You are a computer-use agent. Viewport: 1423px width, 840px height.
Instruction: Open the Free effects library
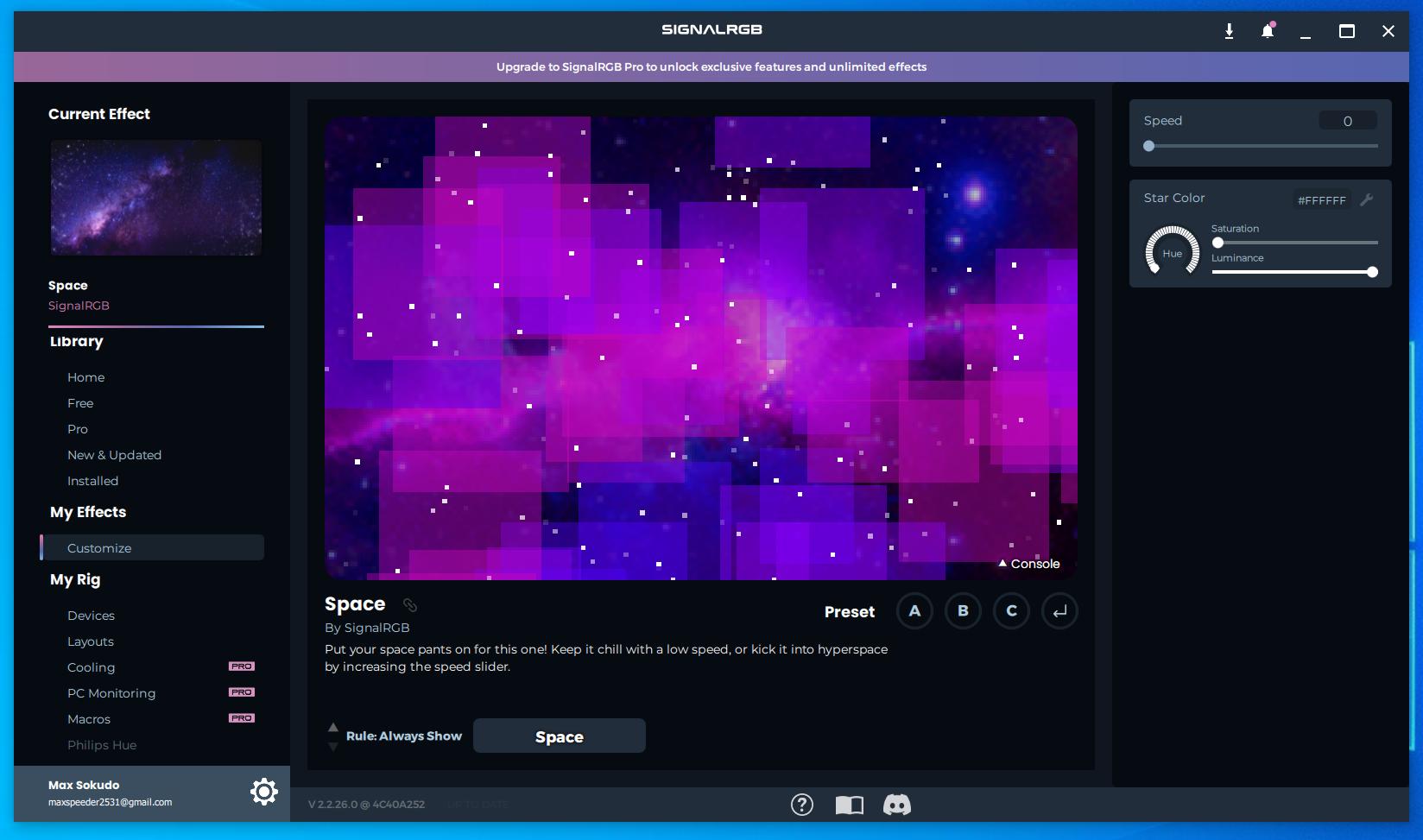(80, 403)
